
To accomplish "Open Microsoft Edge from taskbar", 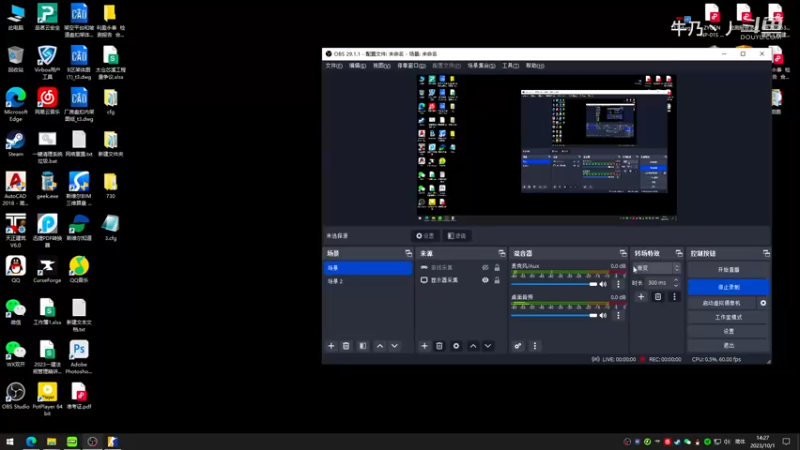I will pyautogui.click(x=31, y=441).
